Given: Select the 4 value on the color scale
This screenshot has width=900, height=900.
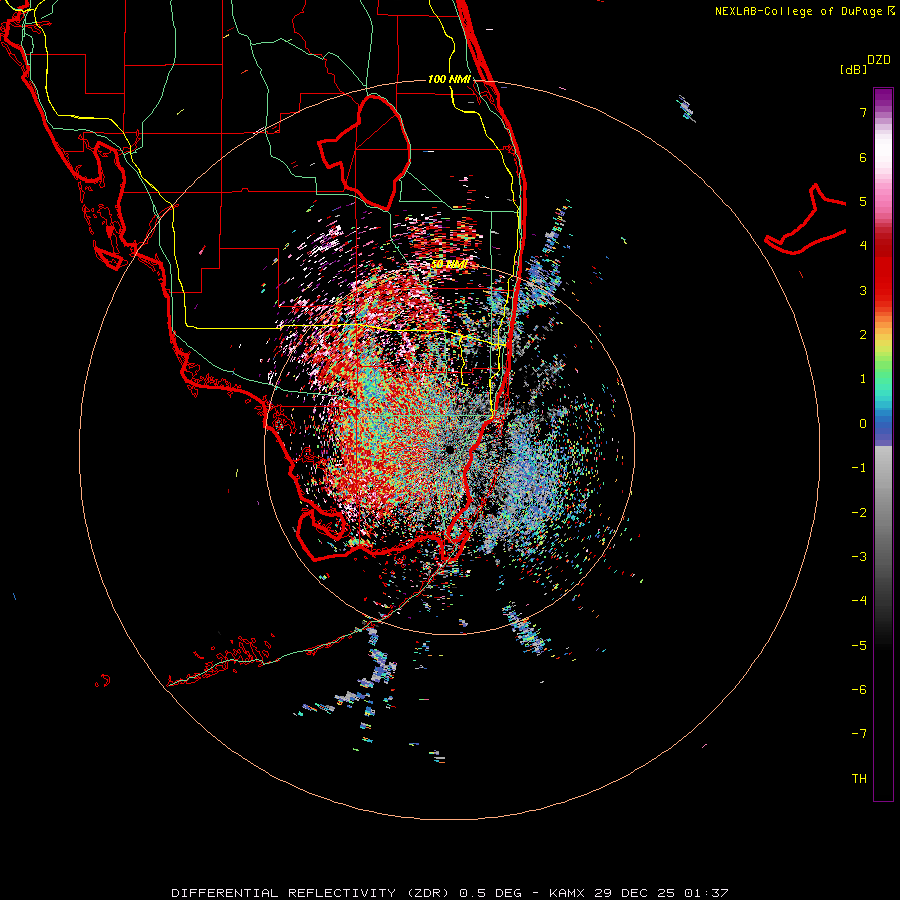Looking at the screenshot, I should pyautogui.click(x=863, y=245).
